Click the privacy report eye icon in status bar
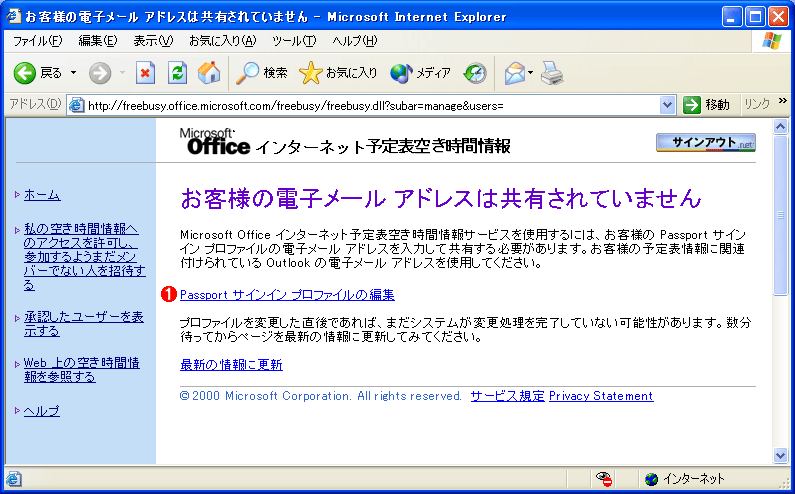 tap(603, 478)
